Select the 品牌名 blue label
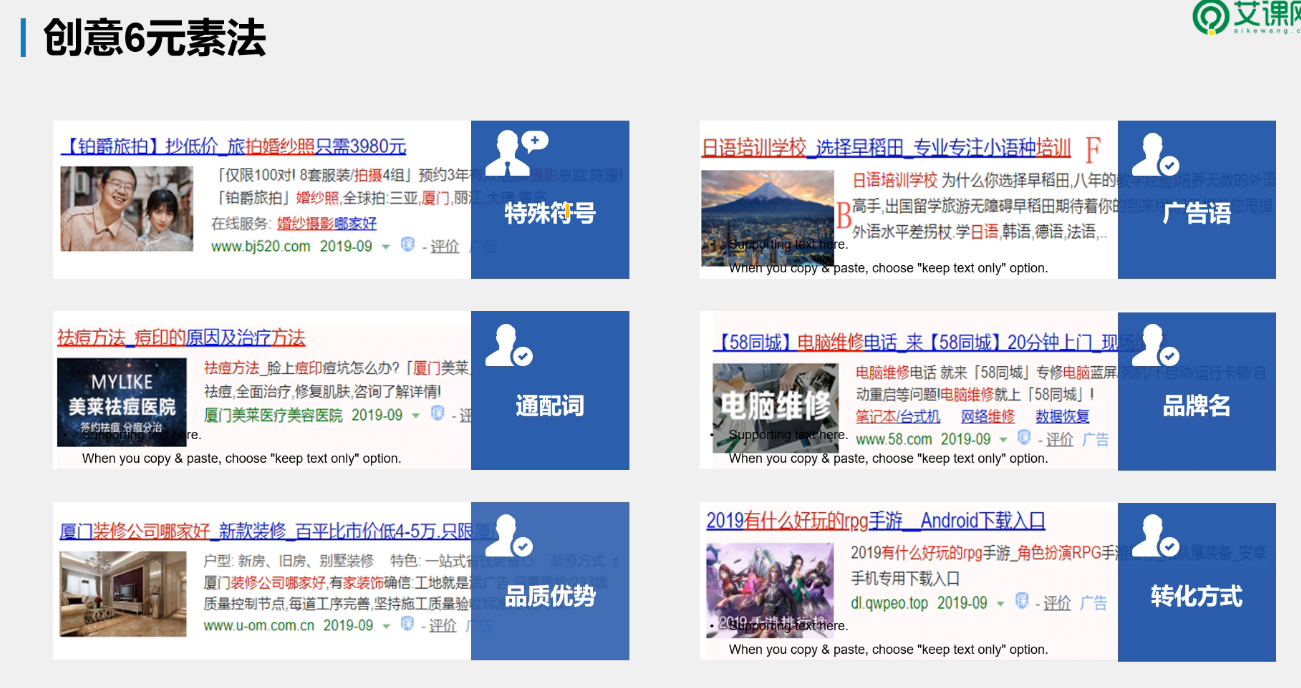 pyautogui.click(x=1197, y=405)
